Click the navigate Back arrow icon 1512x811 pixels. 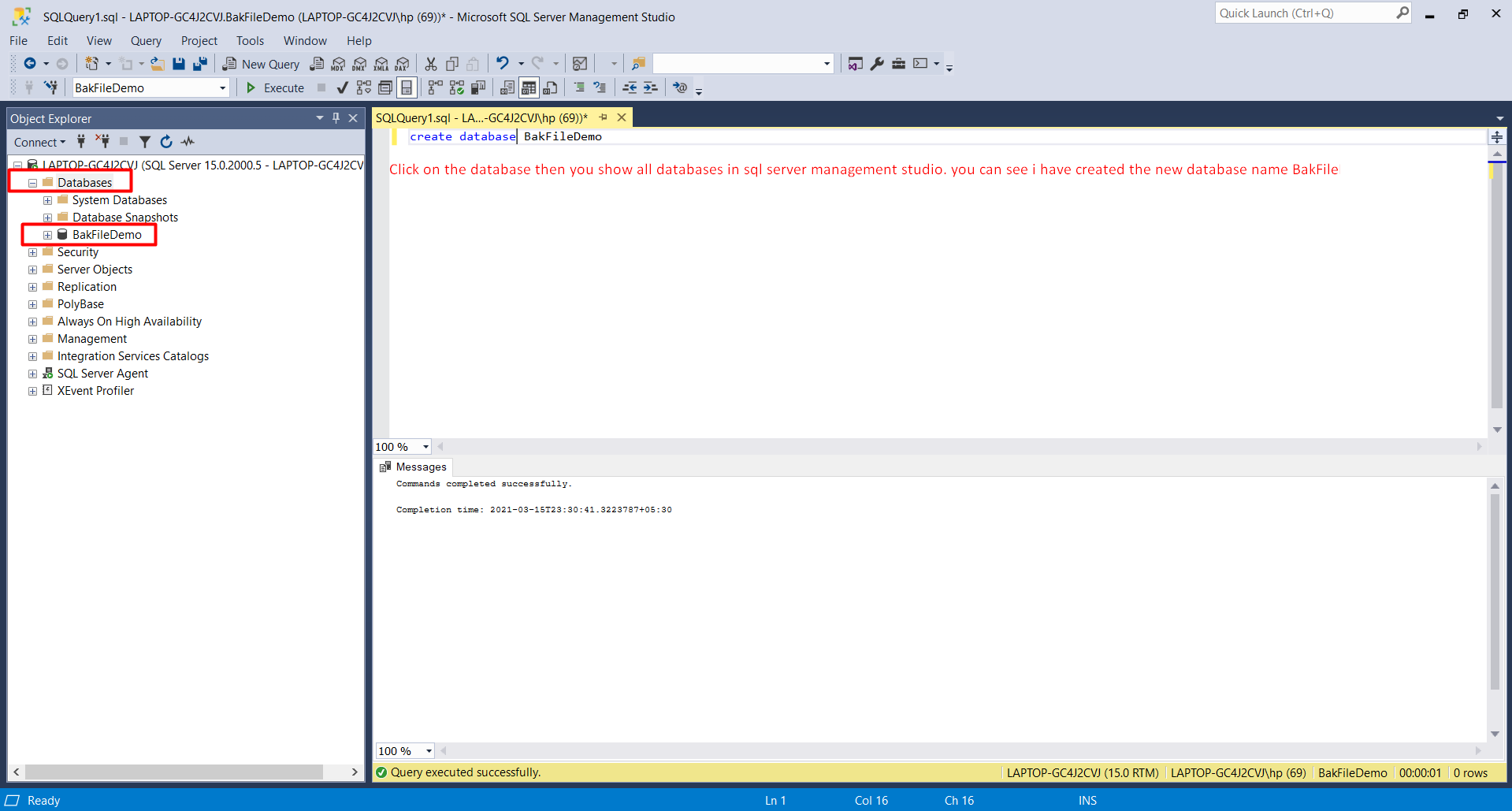click(30, 64)
